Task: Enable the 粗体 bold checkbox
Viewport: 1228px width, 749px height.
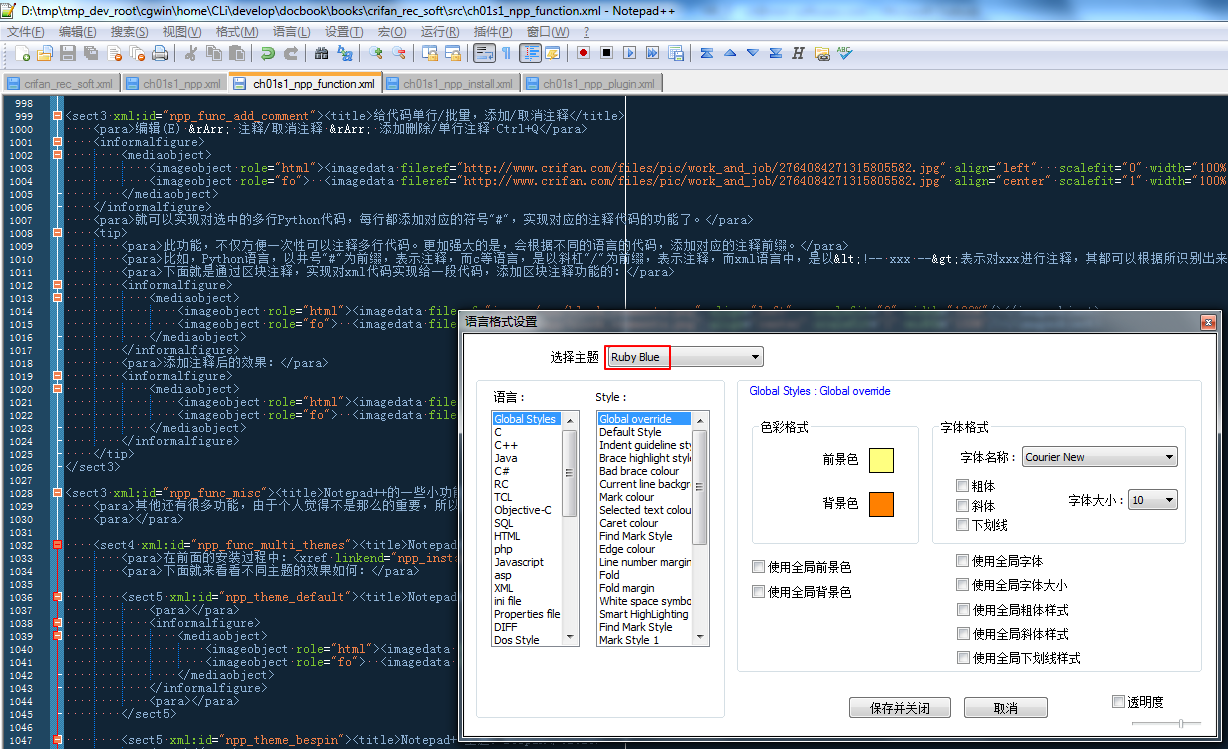Action: point(963,487)
